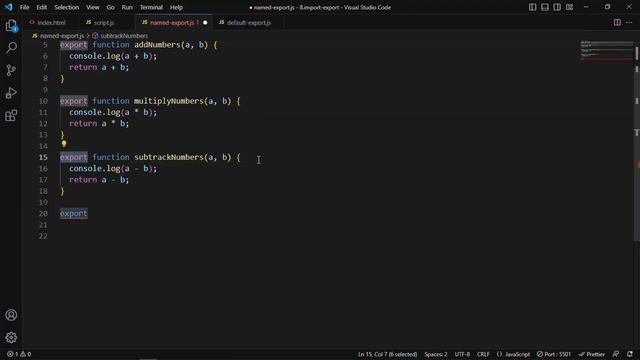Screen dimensions: 640x360
Task: Open the Extensions view
Action: pos(11,115)
